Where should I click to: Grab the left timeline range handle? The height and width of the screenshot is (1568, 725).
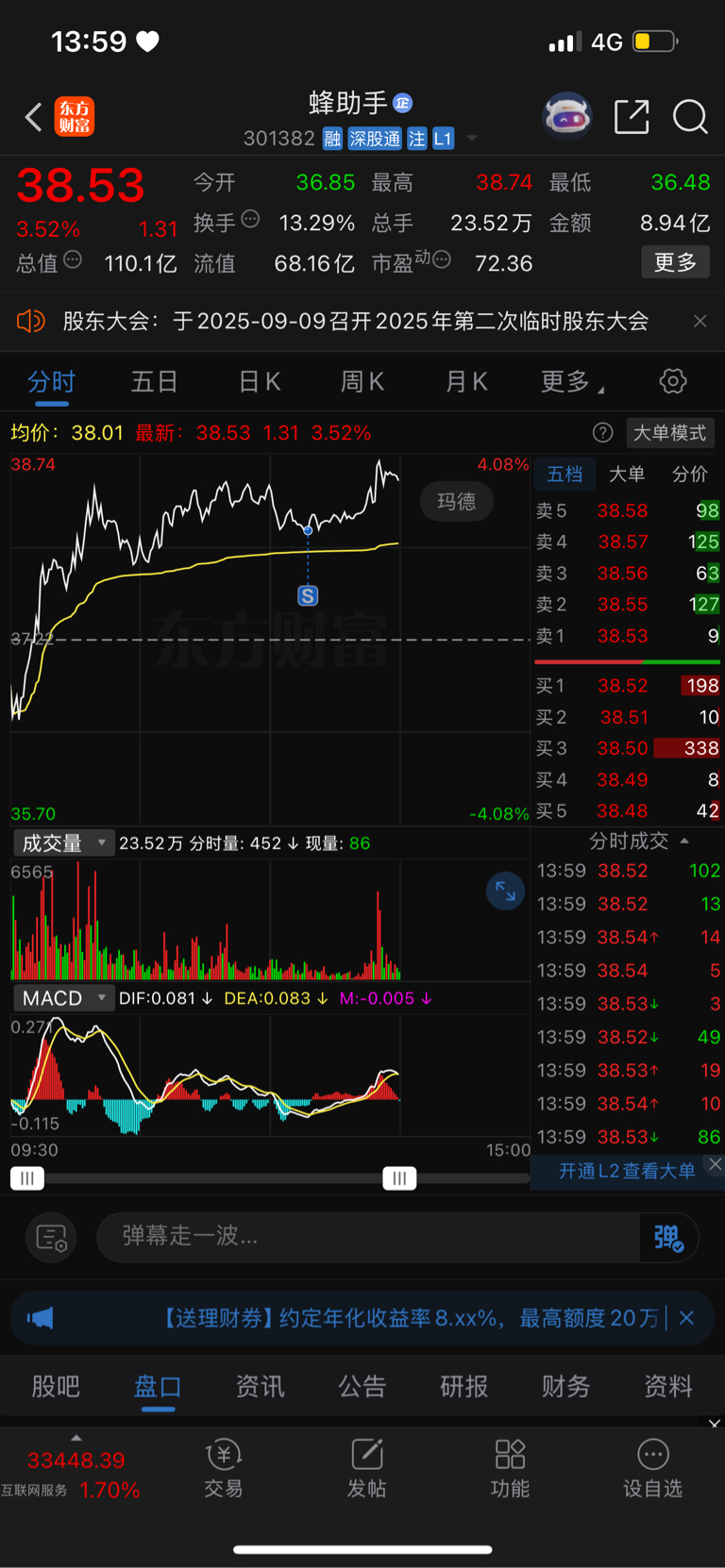tap(27, 1177)
